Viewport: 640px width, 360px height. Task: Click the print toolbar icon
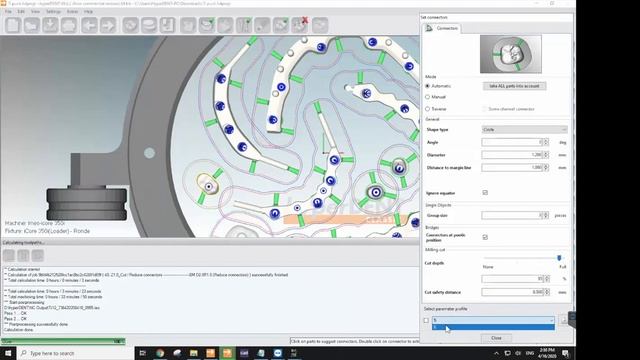tap(69, 25)
